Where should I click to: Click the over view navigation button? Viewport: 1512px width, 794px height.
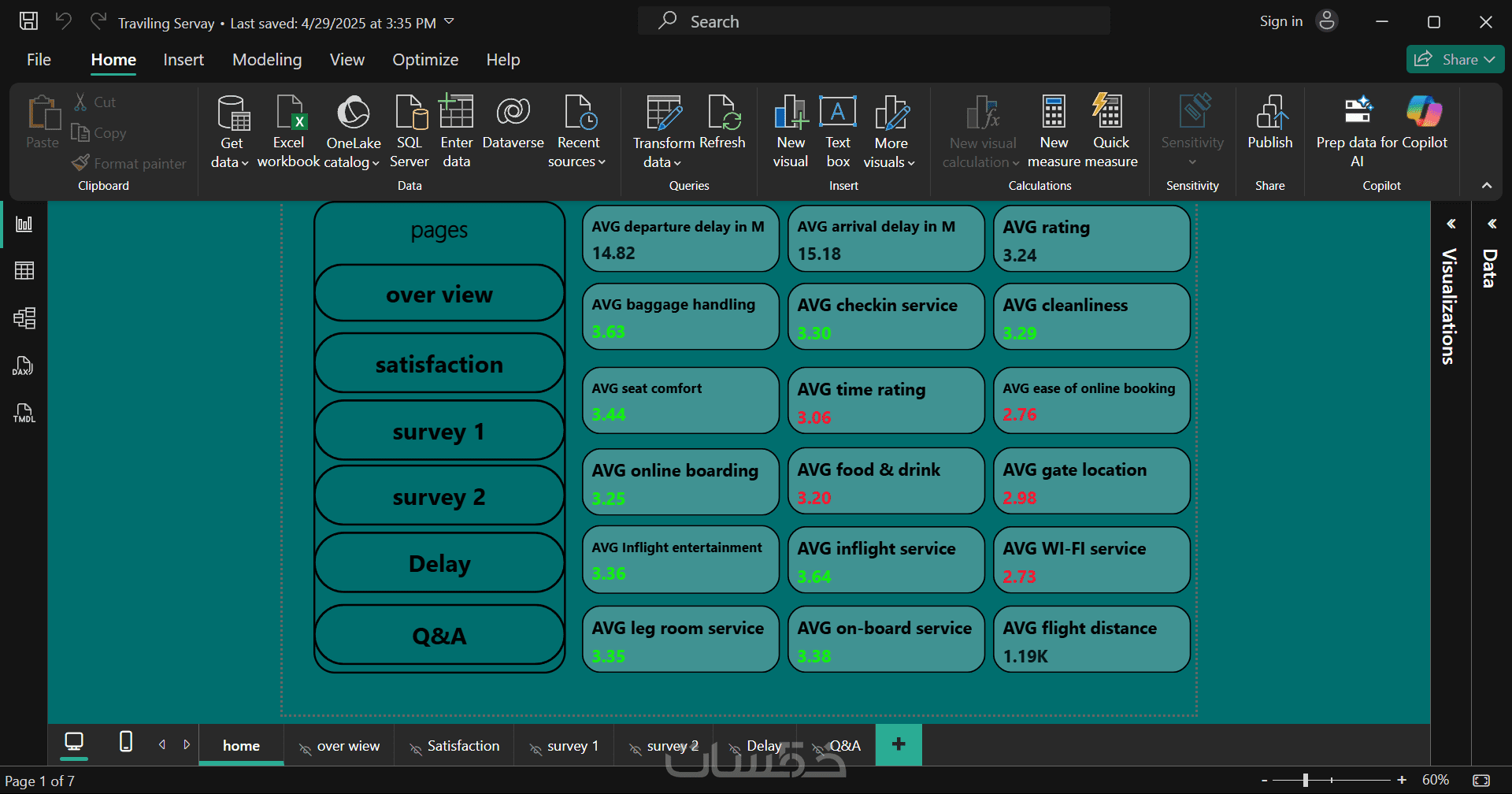[439, 294]
